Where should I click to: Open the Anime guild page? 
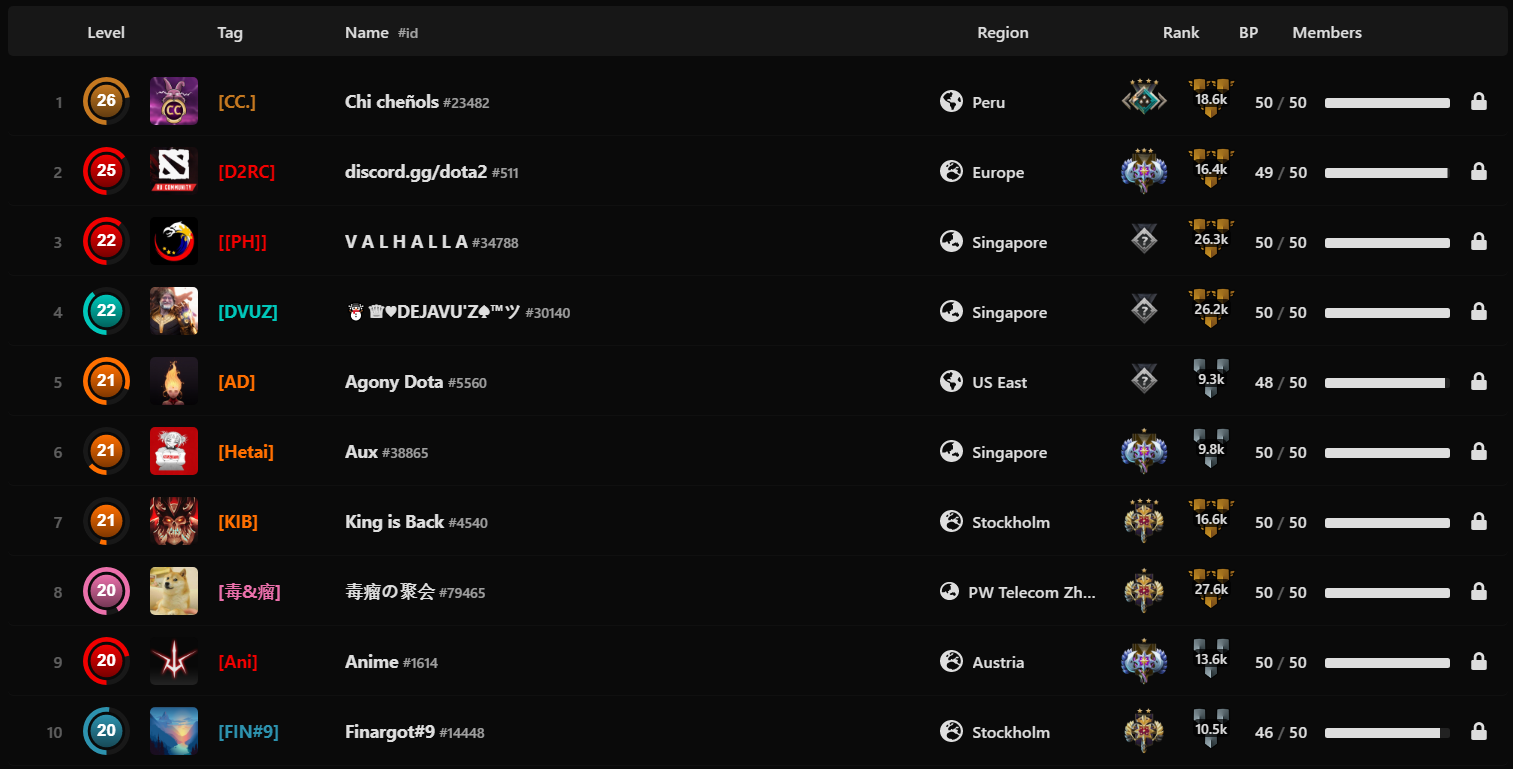click(x=372, y=662)
